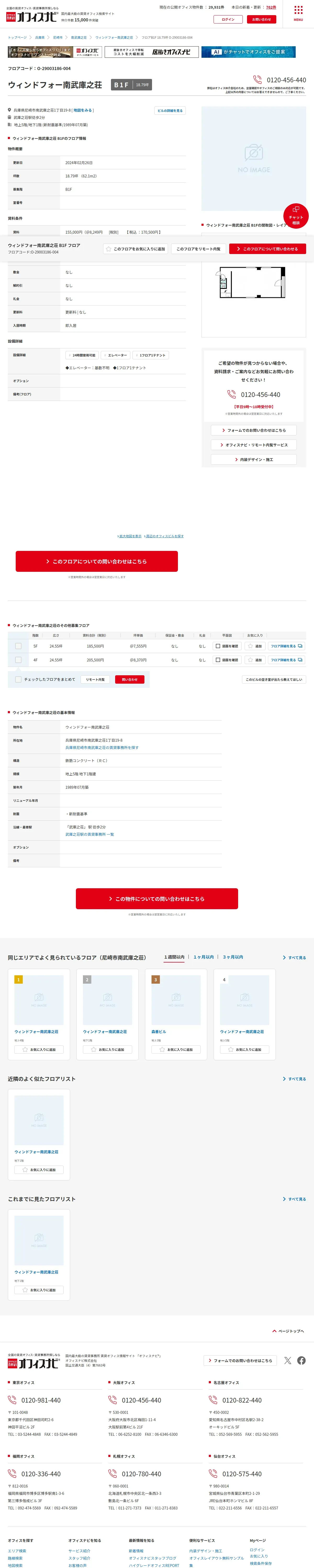
Task: Check チェックしたフロアをまとめて checkbox
Action: 18,679
